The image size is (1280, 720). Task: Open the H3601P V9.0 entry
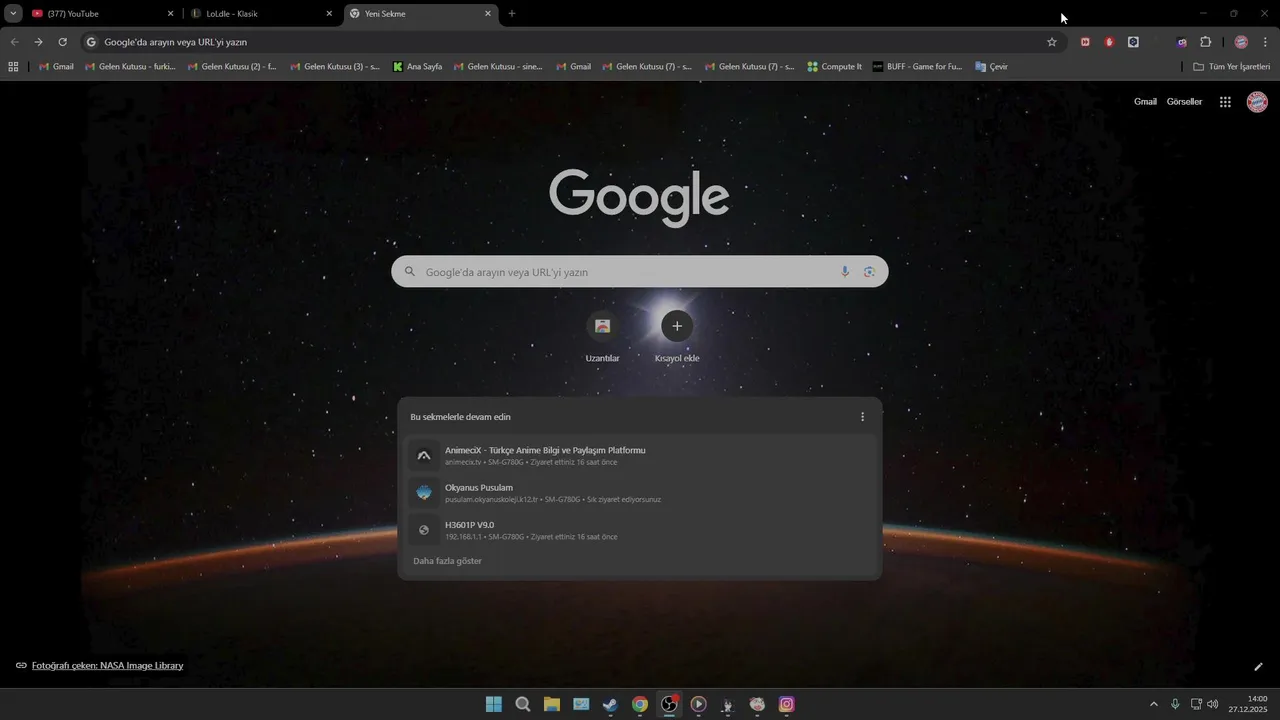[x=640, y=530]
